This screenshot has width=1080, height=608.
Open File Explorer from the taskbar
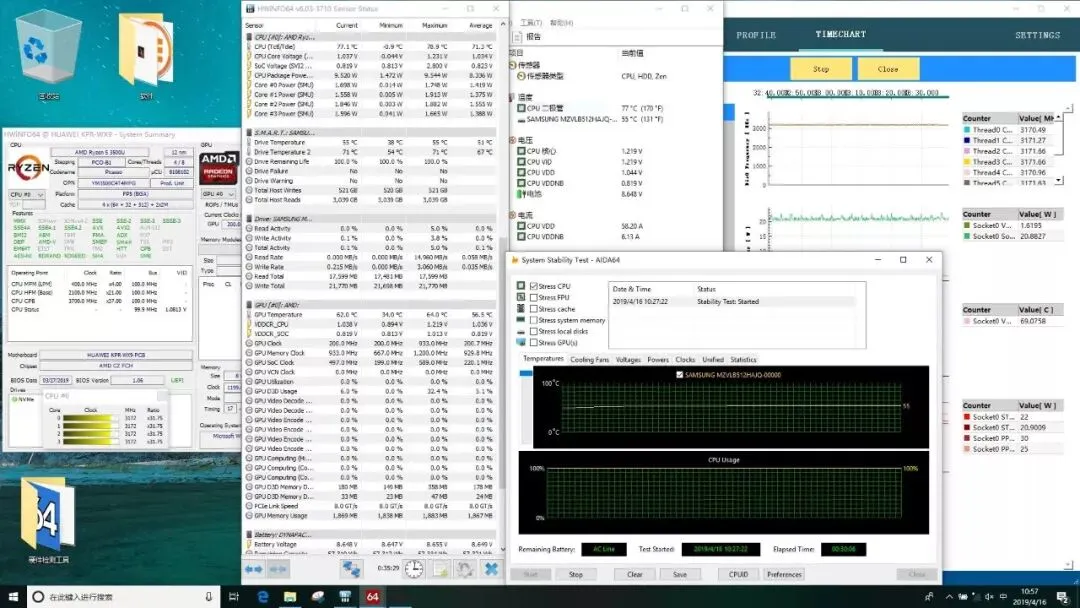(290, 596)
